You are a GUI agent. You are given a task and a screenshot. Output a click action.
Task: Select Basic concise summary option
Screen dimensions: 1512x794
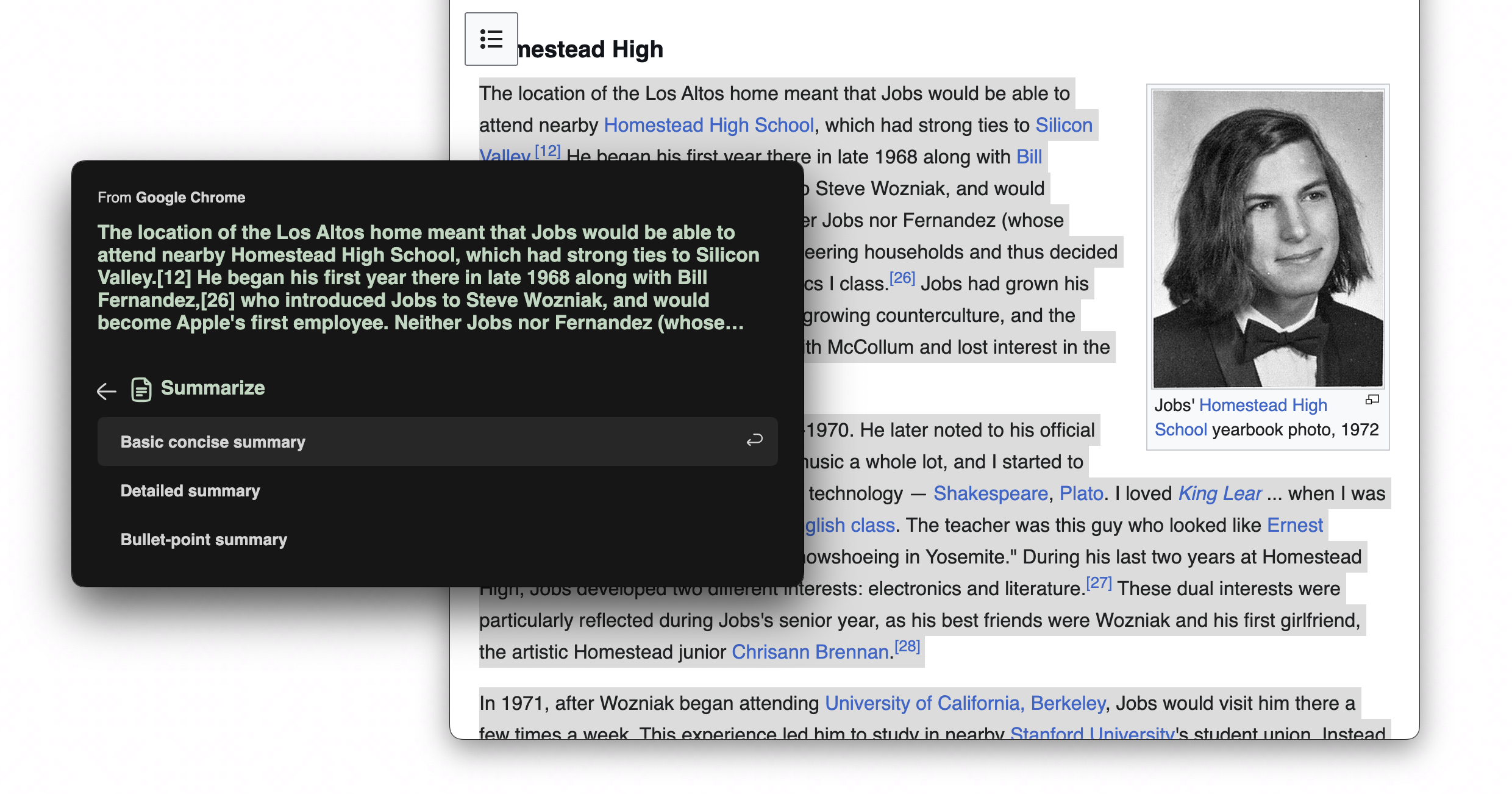click(x=437, y=442)
